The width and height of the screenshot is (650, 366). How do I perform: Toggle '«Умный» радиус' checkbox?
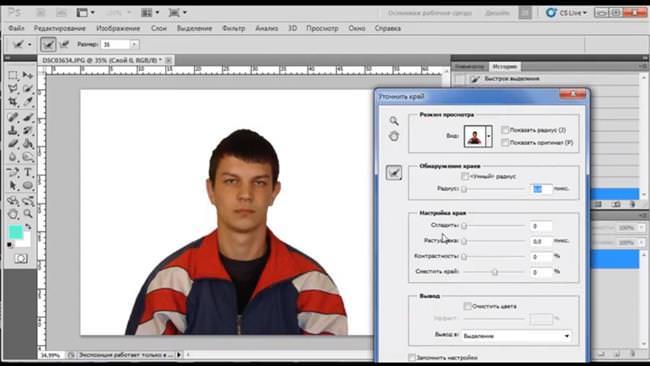[x=465, y=176]
